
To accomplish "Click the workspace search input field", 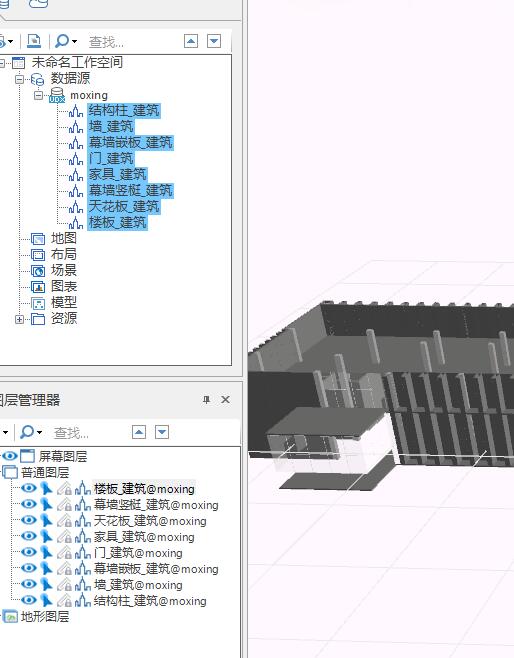I will 132,42.
